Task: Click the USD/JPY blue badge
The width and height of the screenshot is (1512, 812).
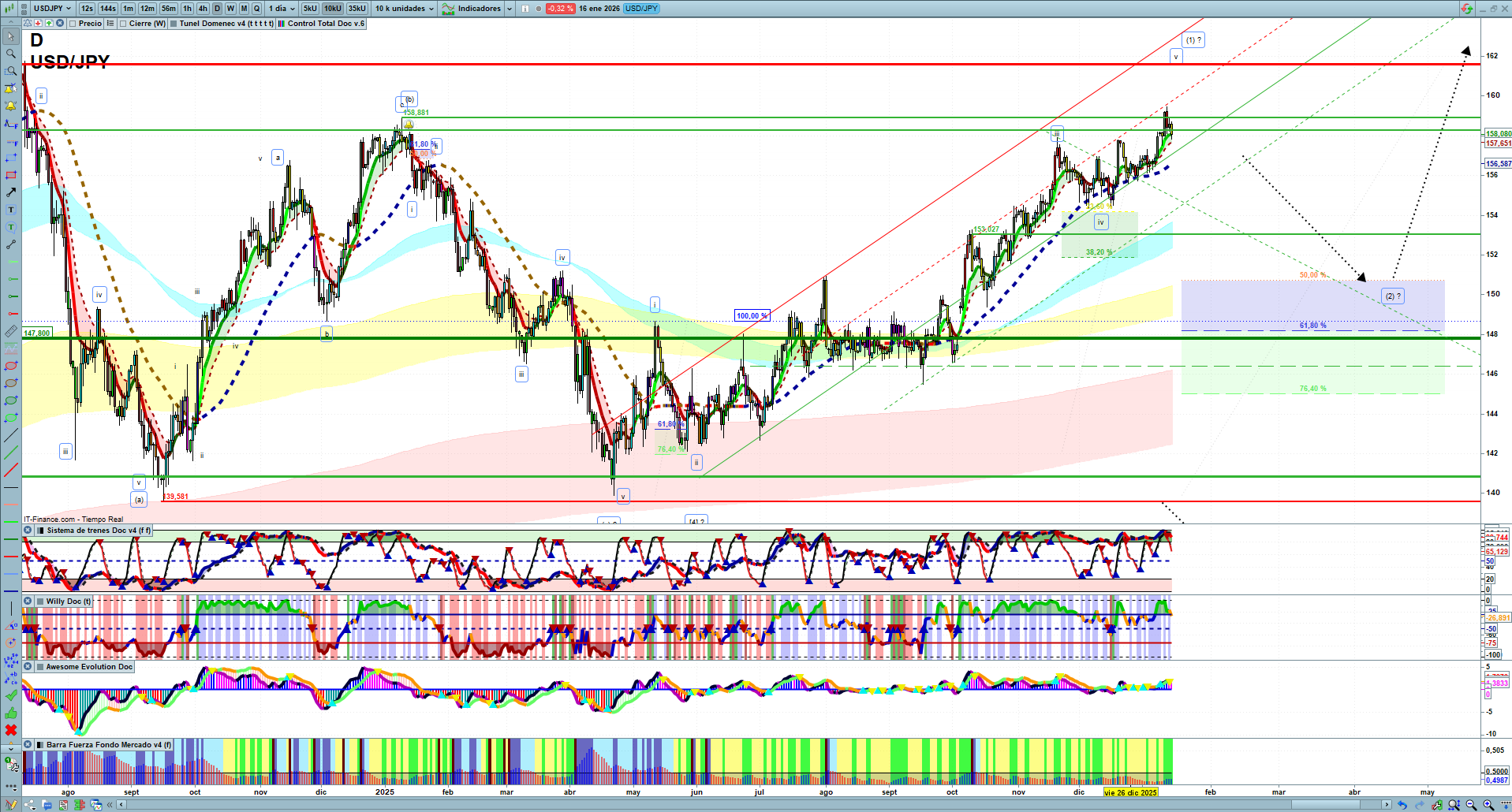Action: (641, 9)
